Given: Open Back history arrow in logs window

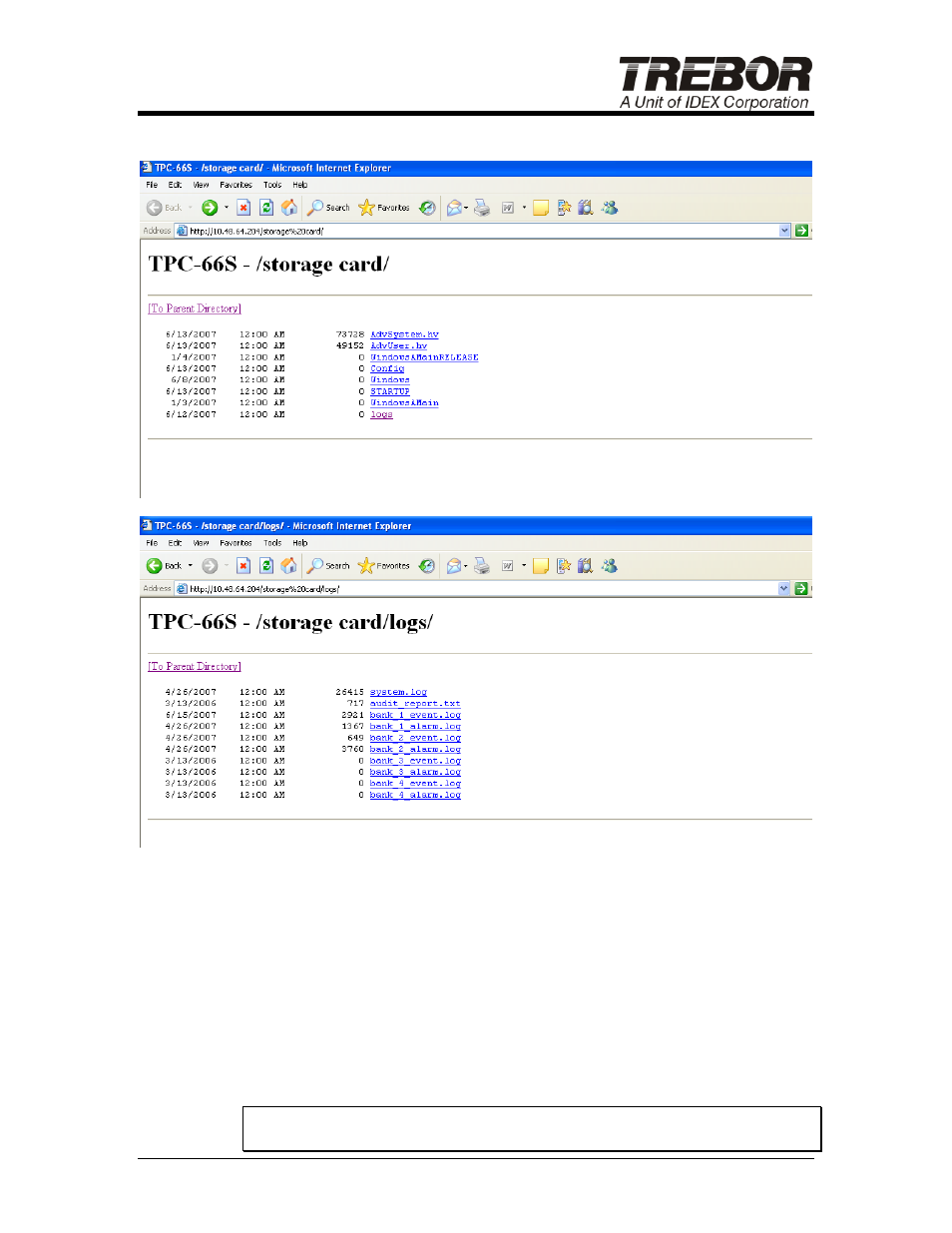Looking at the screenshot, I should (x=191, y=566).
